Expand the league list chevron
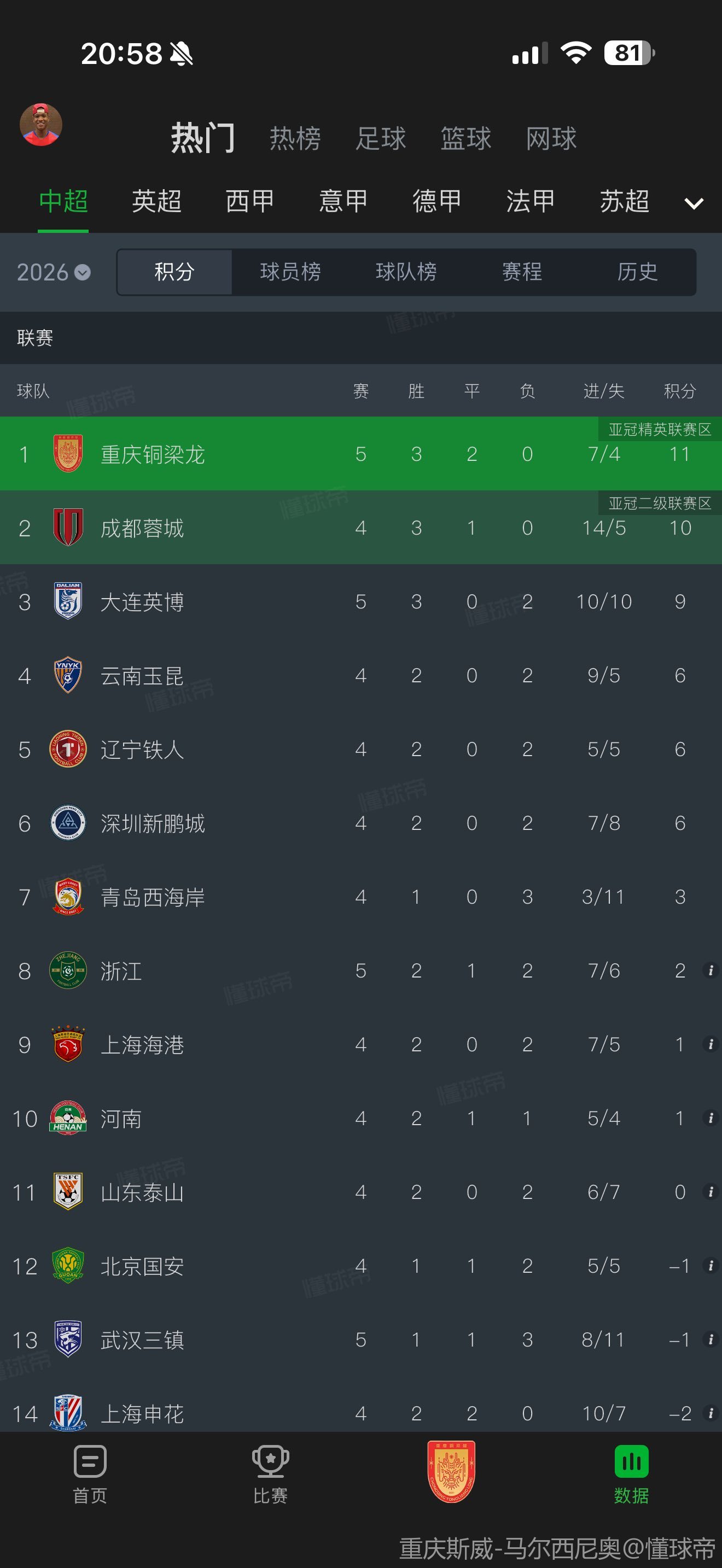Screen dimensions: 722x1568 (694, 203)
